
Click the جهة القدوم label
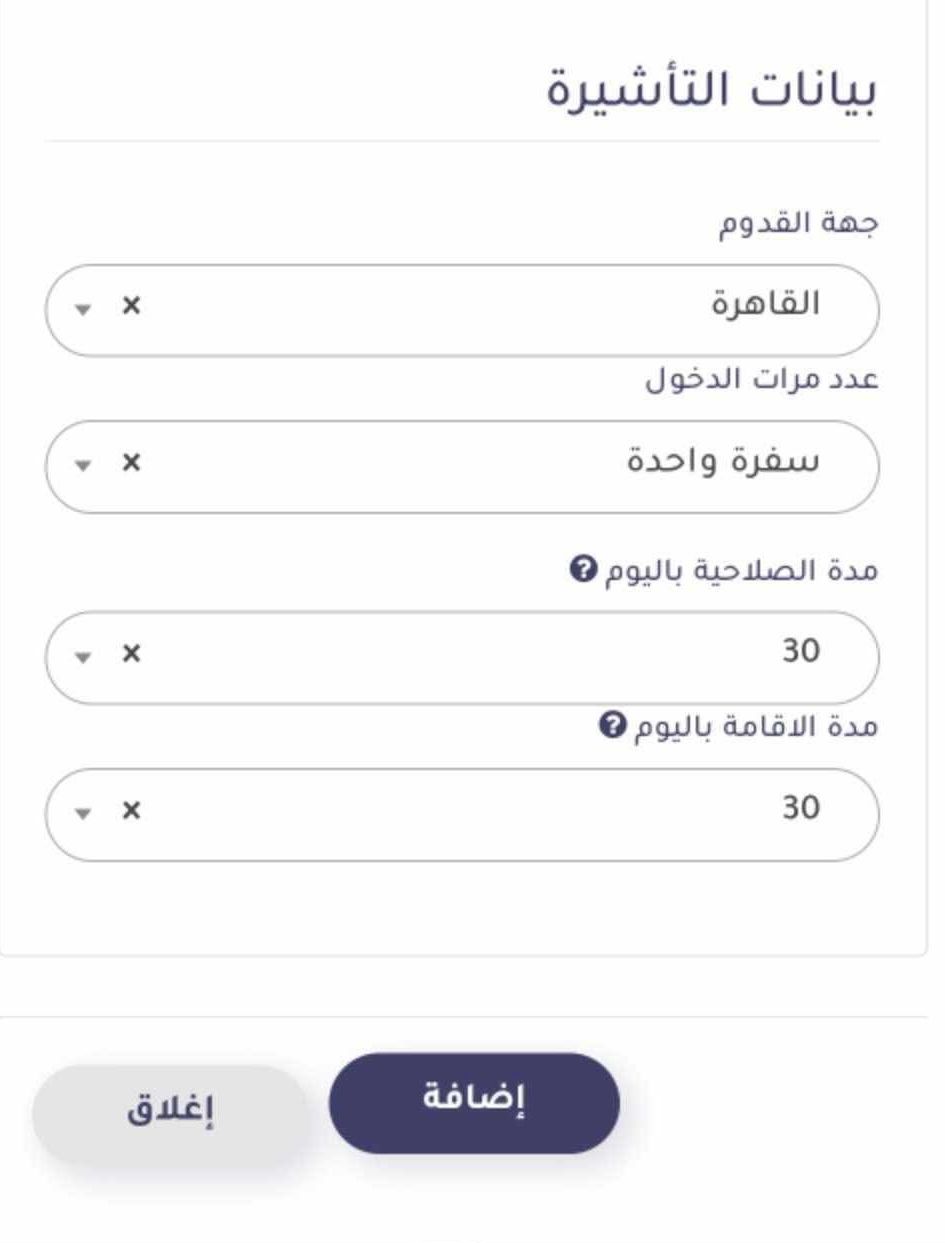coord(798,224)
